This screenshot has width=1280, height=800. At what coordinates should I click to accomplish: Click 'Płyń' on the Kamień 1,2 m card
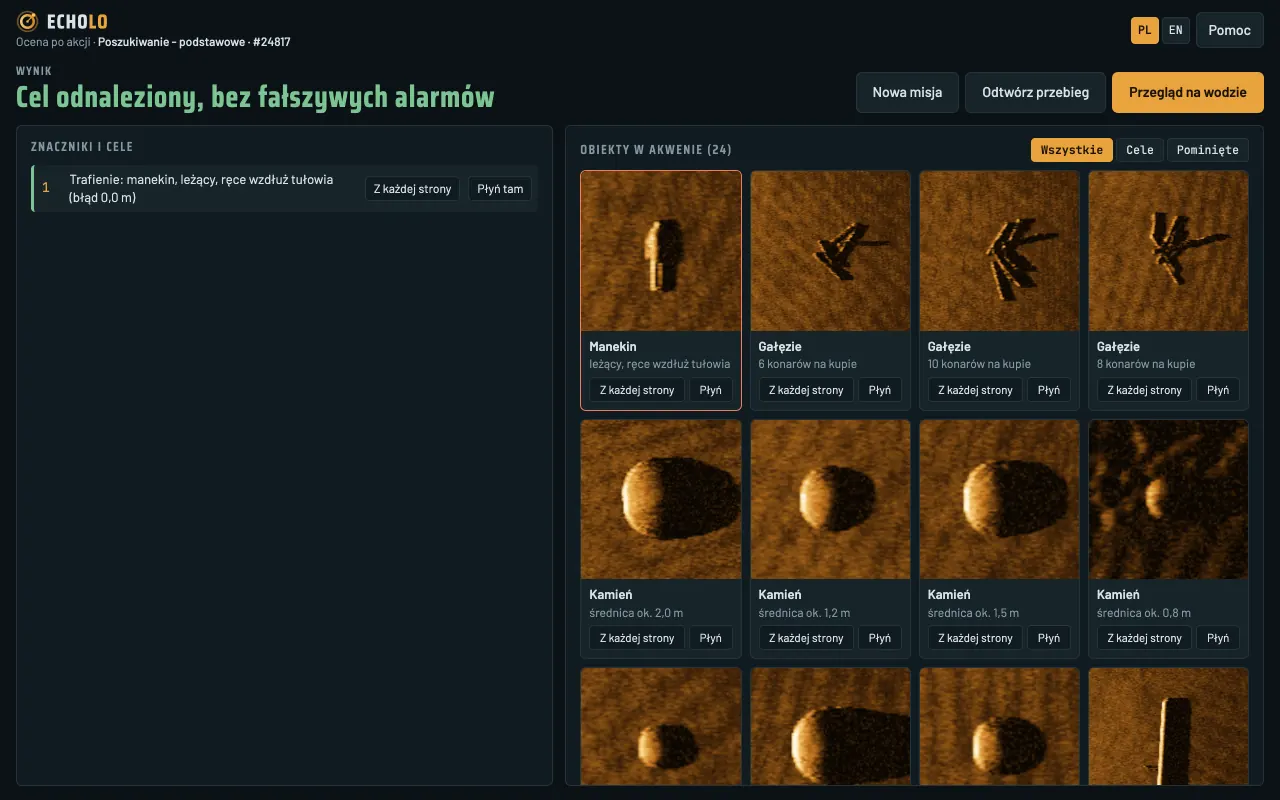880,638
